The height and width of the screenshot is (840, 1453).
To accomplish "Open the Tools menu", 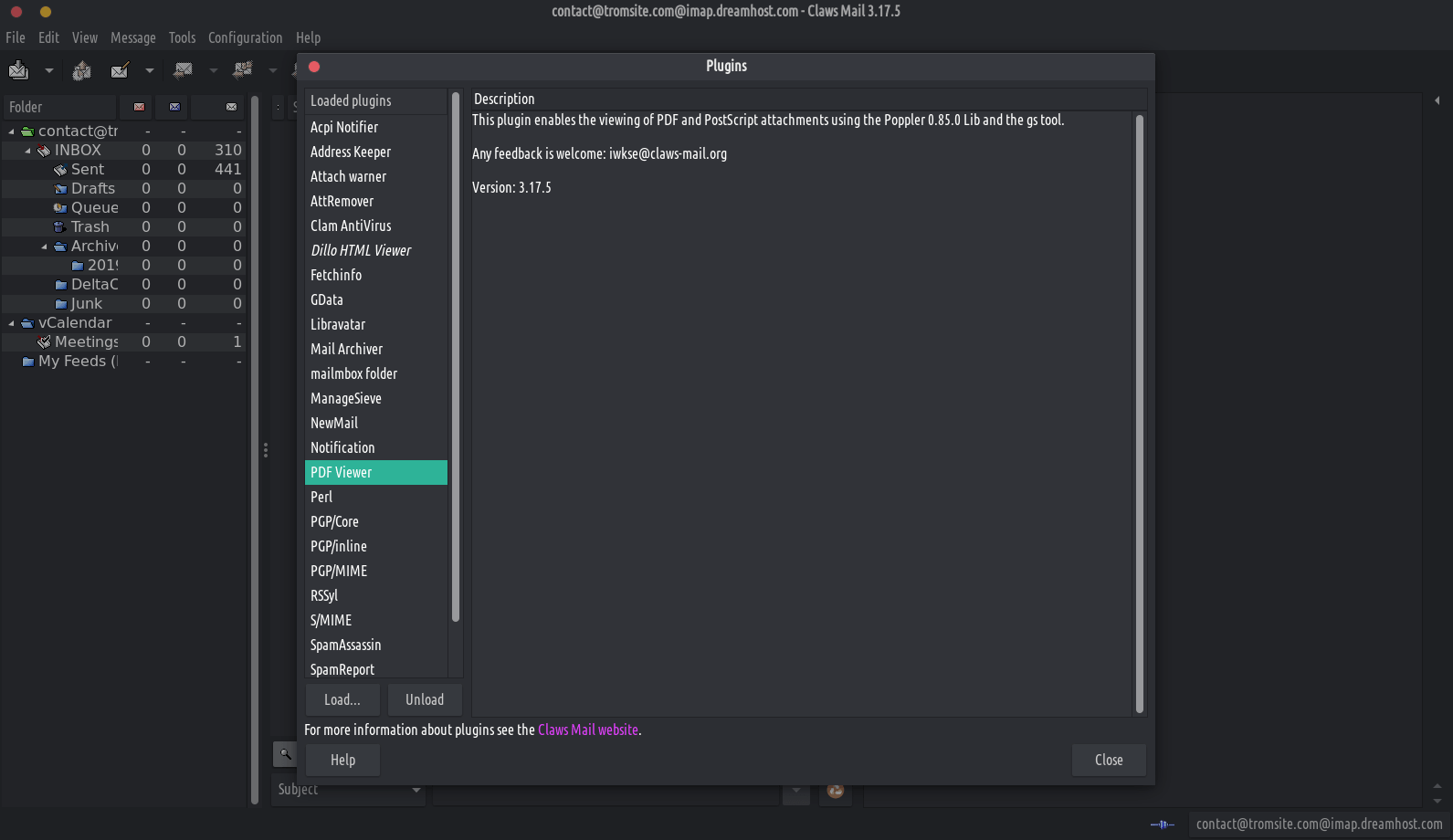I will point(182,37).
